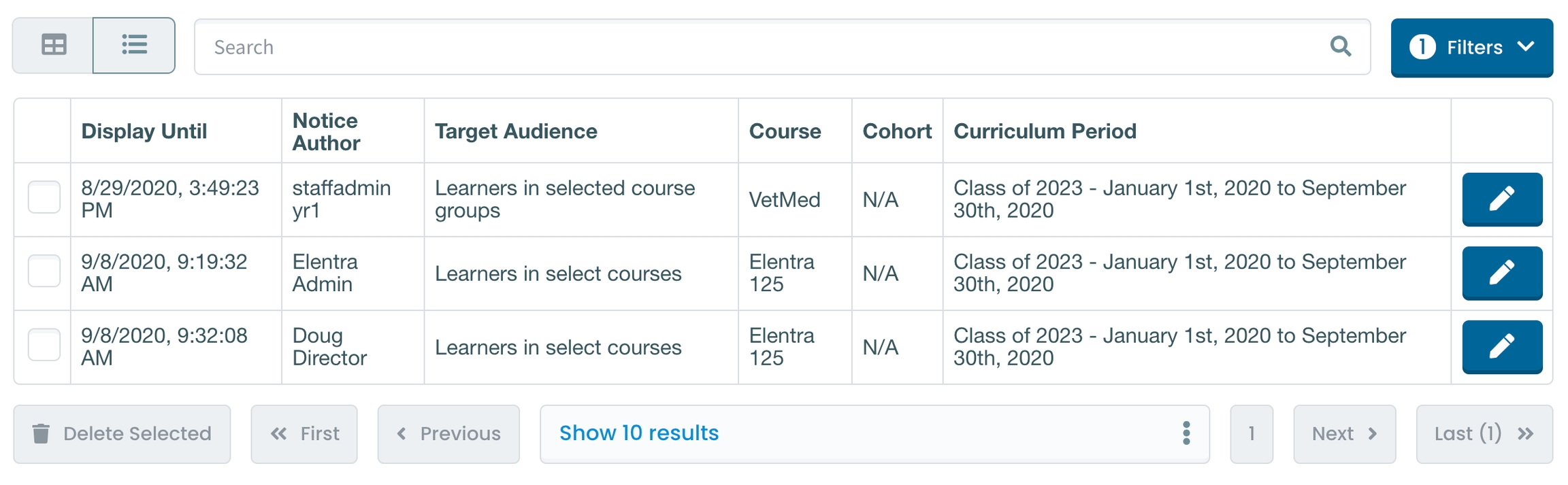
Task: Jump to the Last (1) page
Action: coord(1484,434)
